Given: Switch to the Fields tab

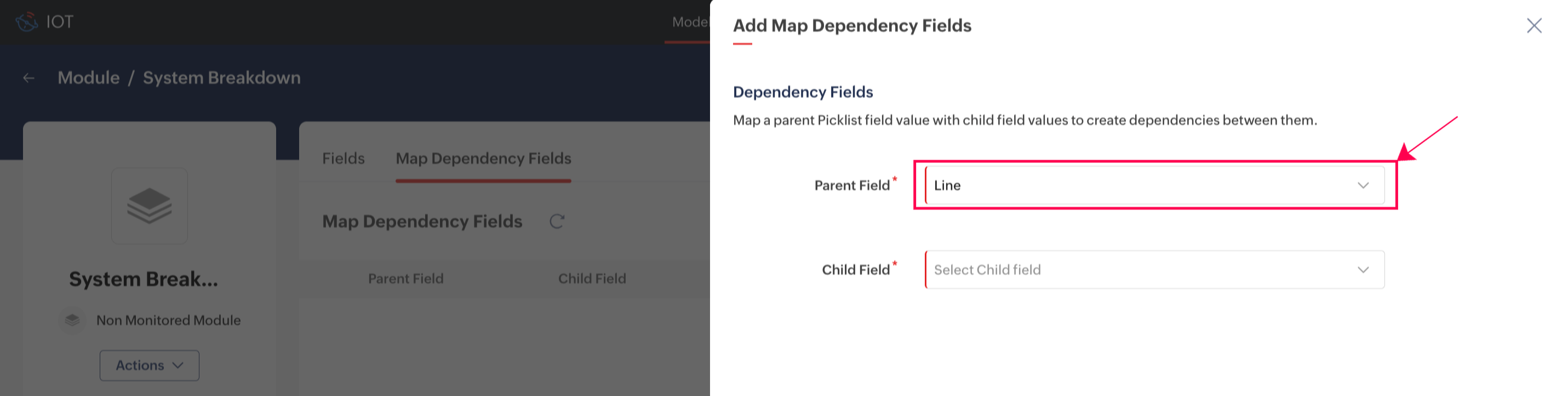Looking at the screenshot, I should pyautogui.click(x=344, y=159).
